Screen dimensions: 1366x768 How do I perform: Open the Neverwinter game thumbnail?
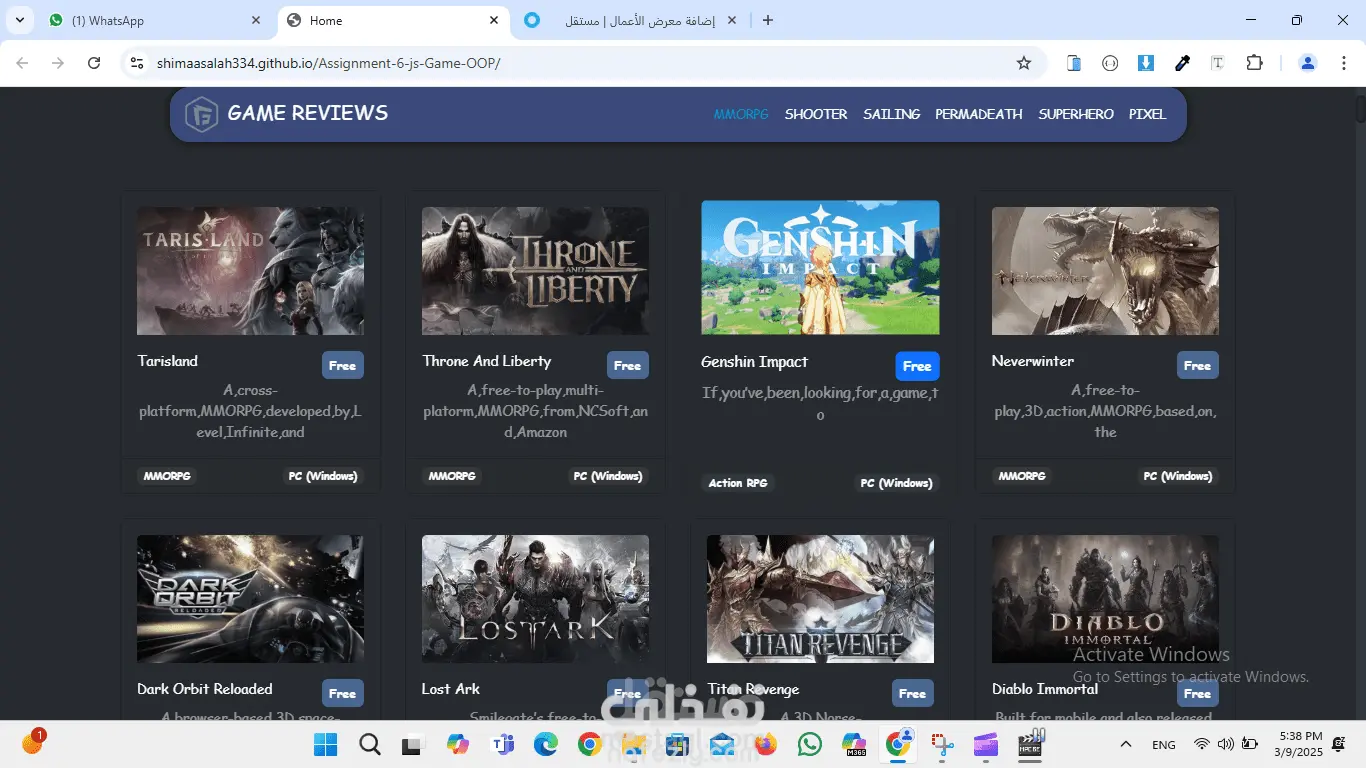pyautogui.click(x=1105, y=271)
